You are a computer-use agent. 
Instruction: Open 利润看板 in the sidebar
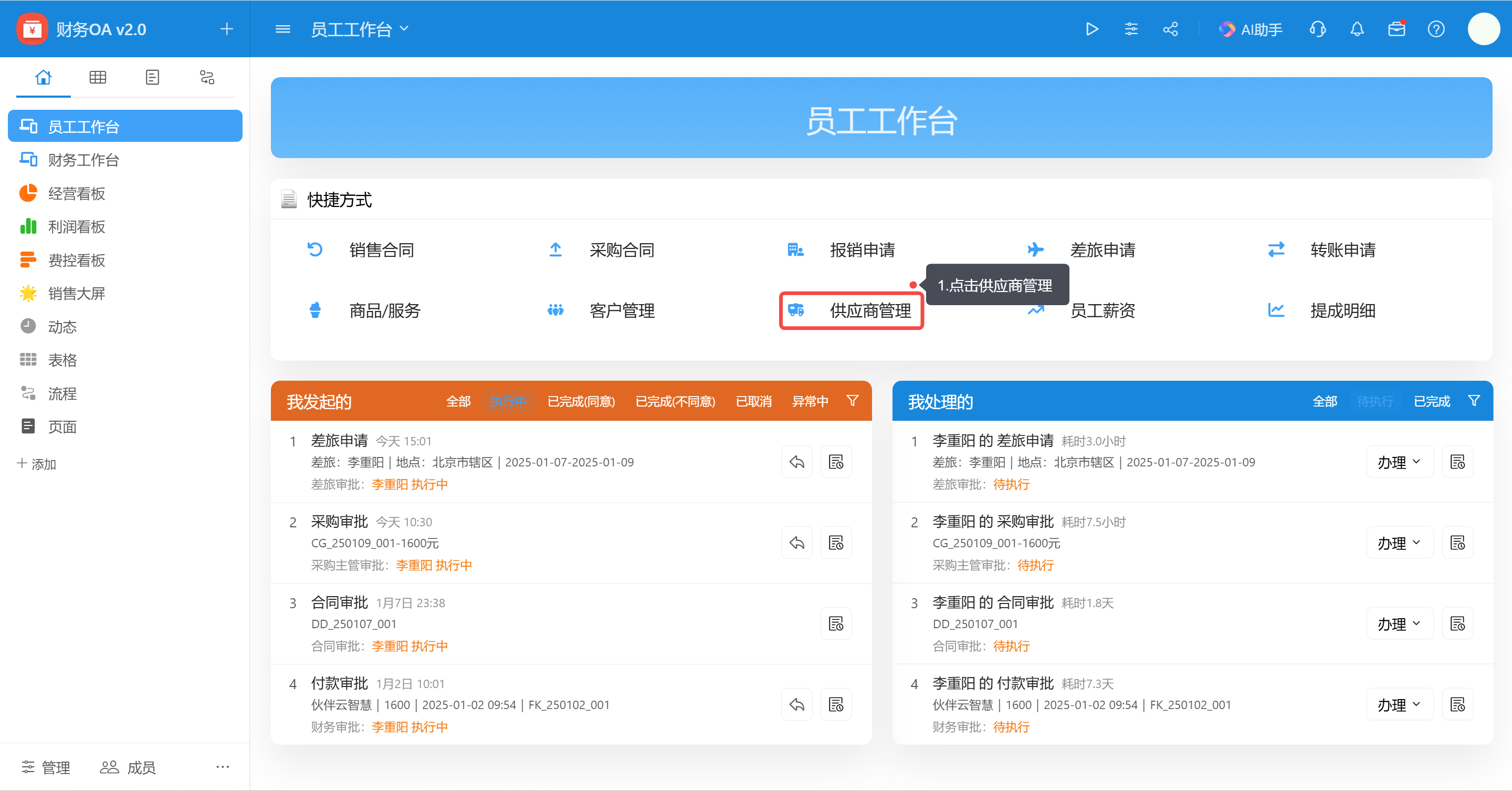coord(125,227)
